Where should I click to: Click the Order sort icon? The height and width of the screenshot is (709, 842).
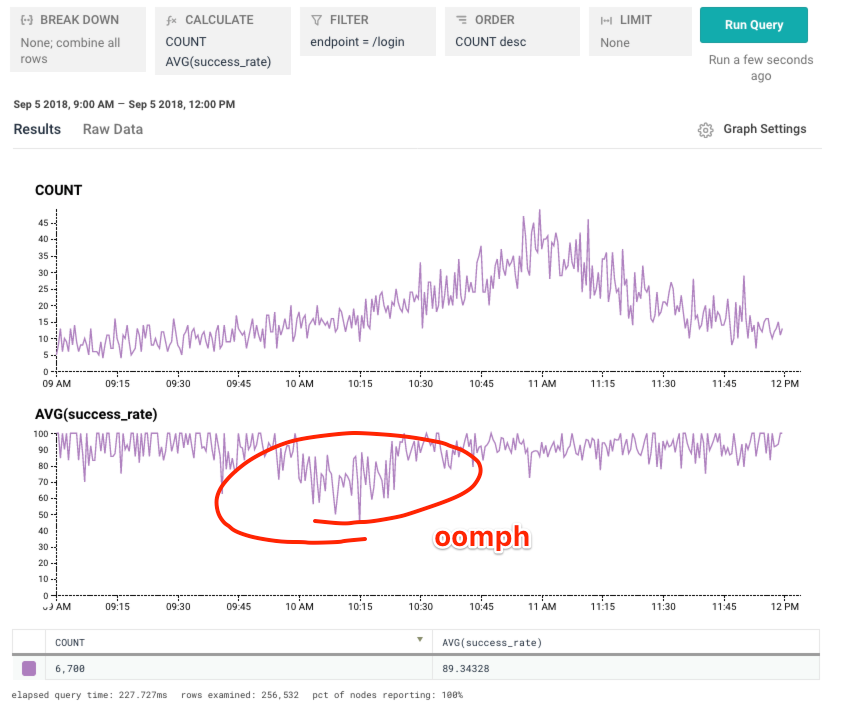pos(461,20)
